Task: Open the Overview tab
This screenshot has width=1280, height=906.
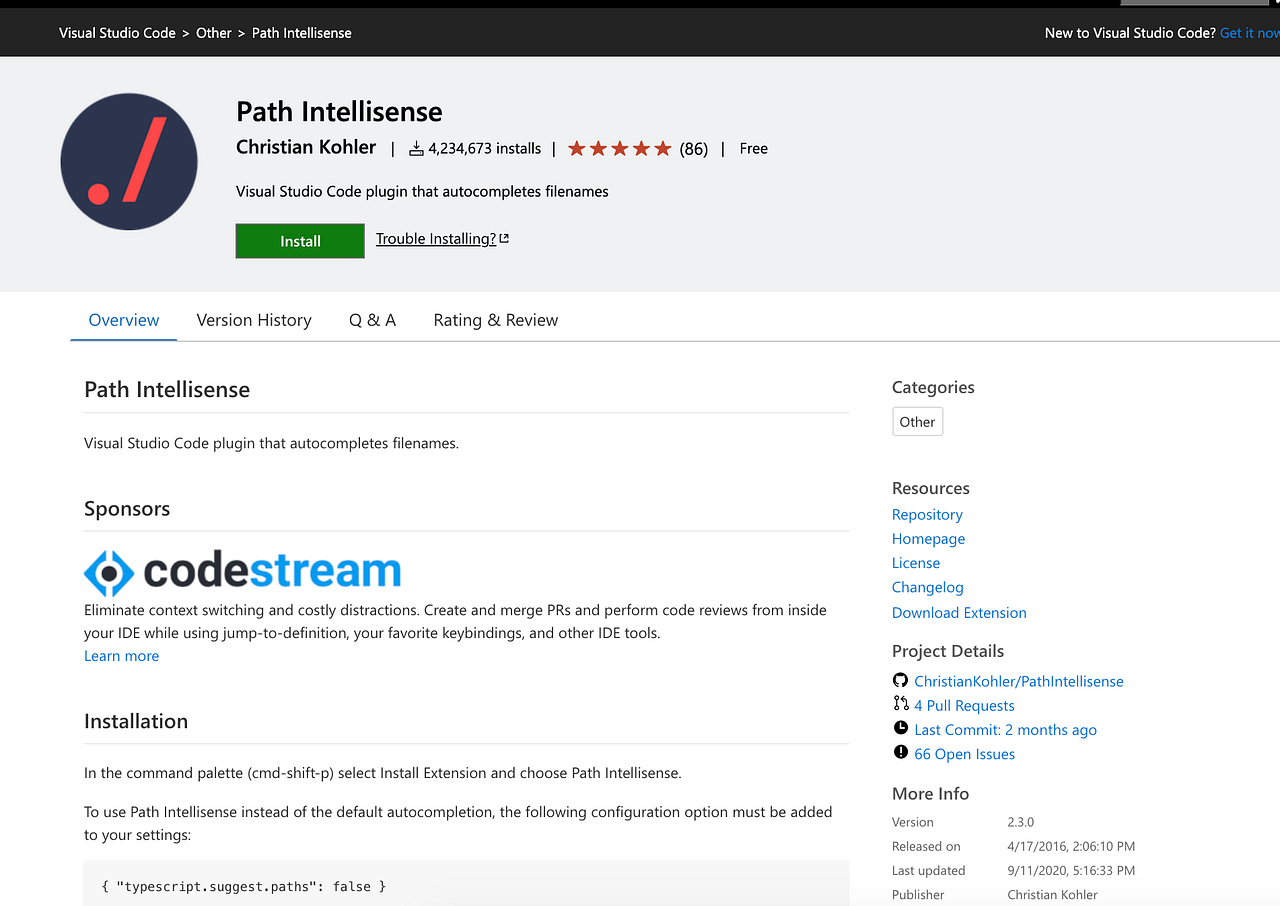Action: 124,320
